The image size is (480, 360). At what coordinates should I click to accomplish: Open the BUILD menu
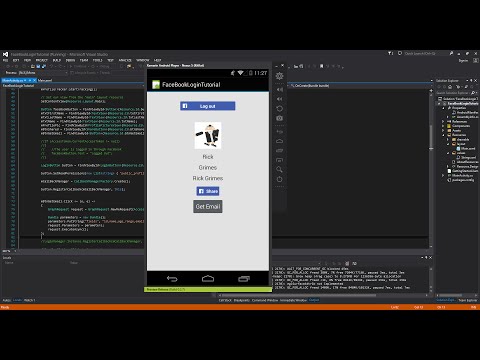coord(57,60)
